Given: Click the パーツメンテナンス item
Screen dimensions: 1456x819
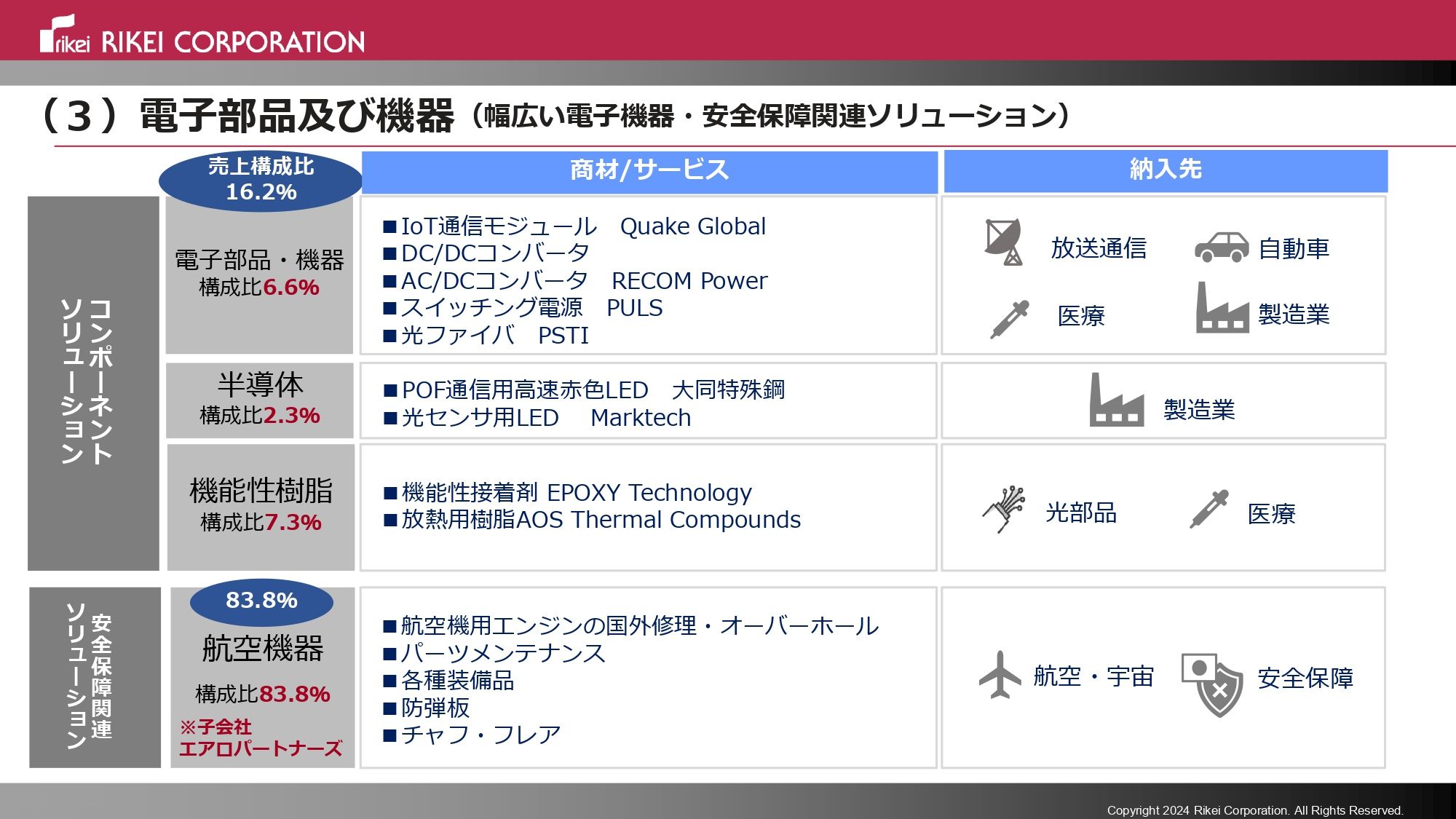Looking at the screenshot, I should pos(494,653).
